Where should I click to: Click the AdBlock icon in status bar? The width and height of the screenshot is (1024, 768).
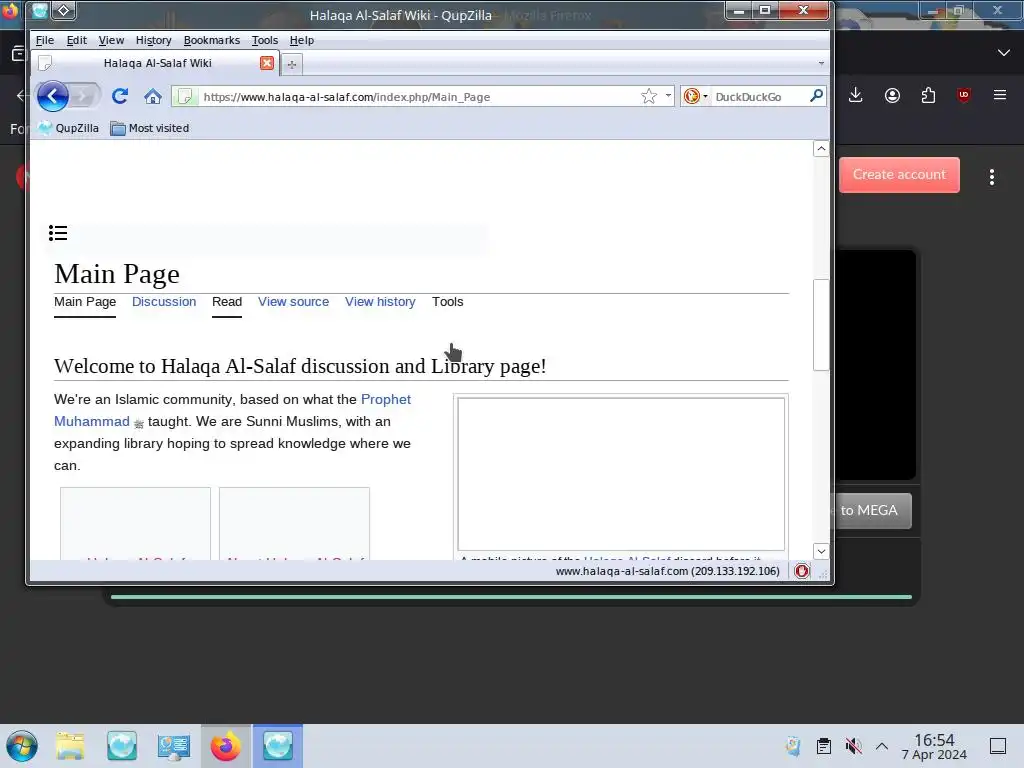(x=802, y=571)
